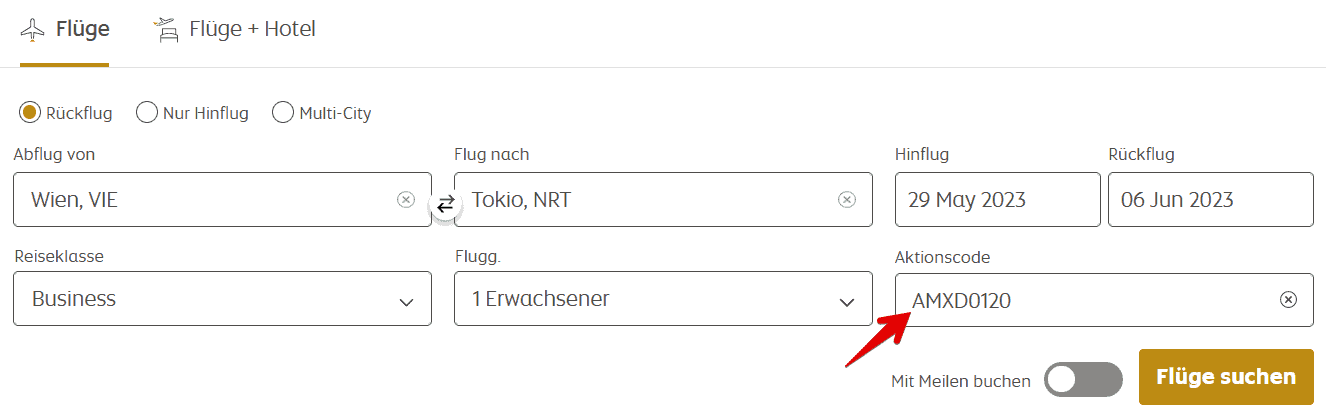Click the chevron in the Reiseklasse box
Viewport: 1326px width, 415px height.
tap(406, 302)
